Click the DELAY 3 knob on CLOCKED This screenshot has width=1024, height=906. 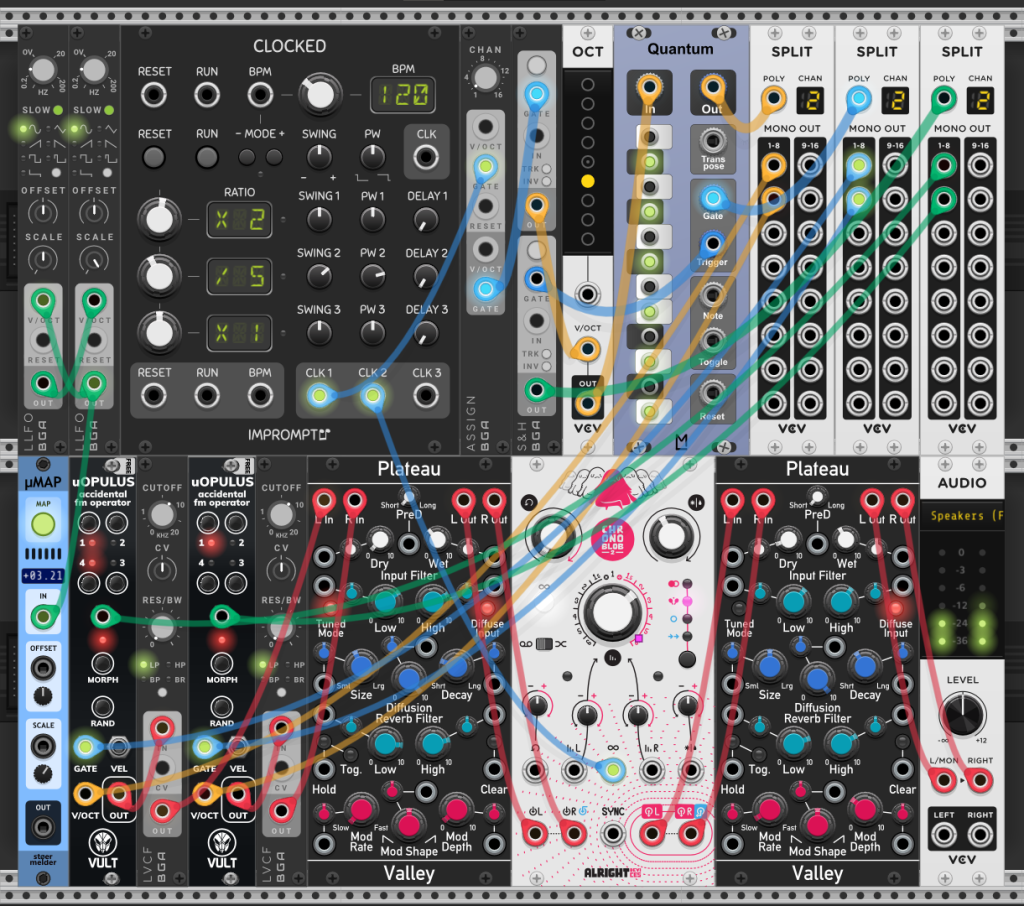(x=426, y=333)
